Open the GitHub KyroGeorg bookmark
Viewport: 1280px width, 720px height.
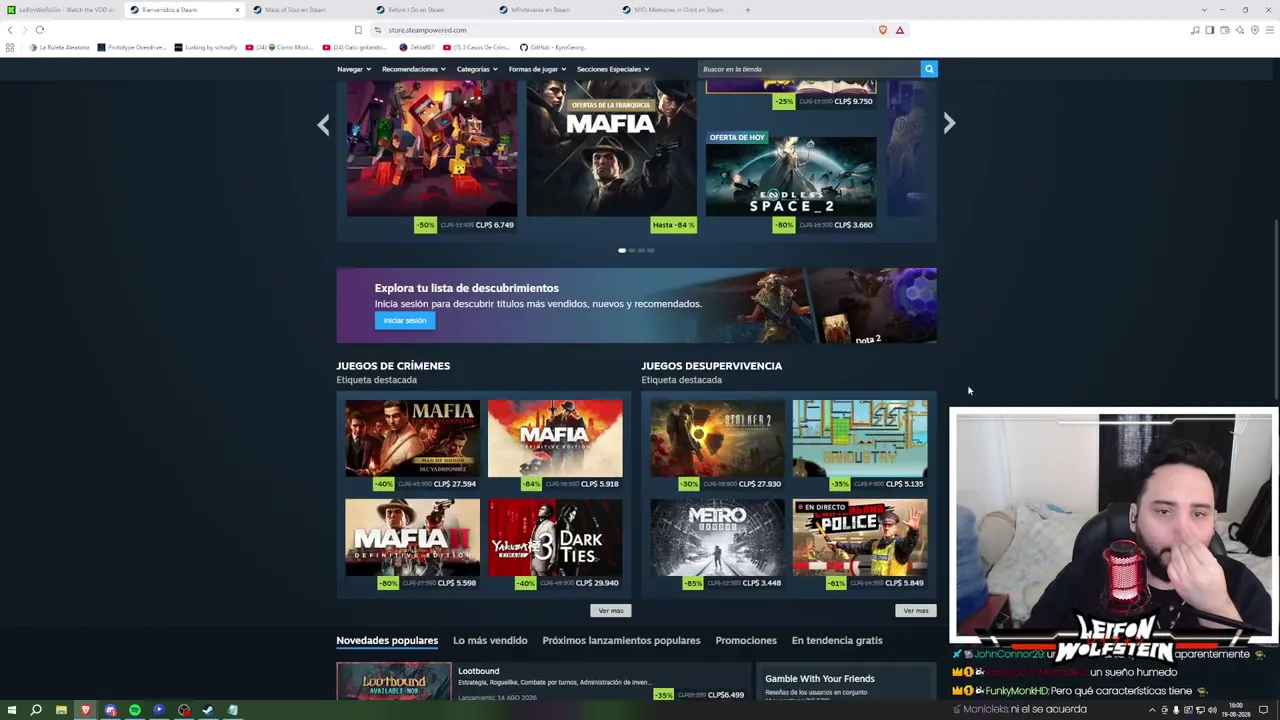553,47
